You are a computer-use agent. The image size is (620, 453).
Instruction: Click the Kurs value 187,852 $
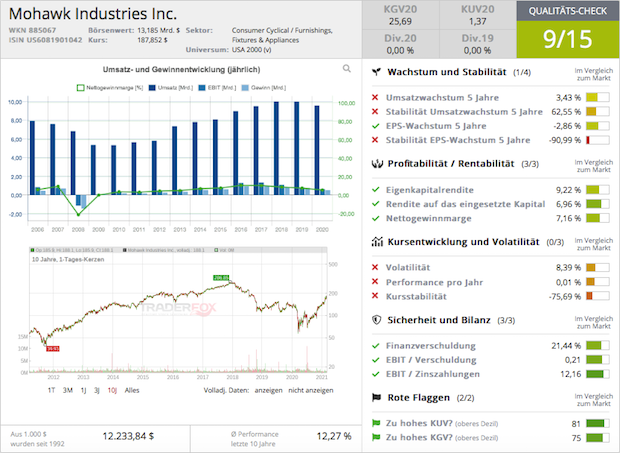[152, 40]
